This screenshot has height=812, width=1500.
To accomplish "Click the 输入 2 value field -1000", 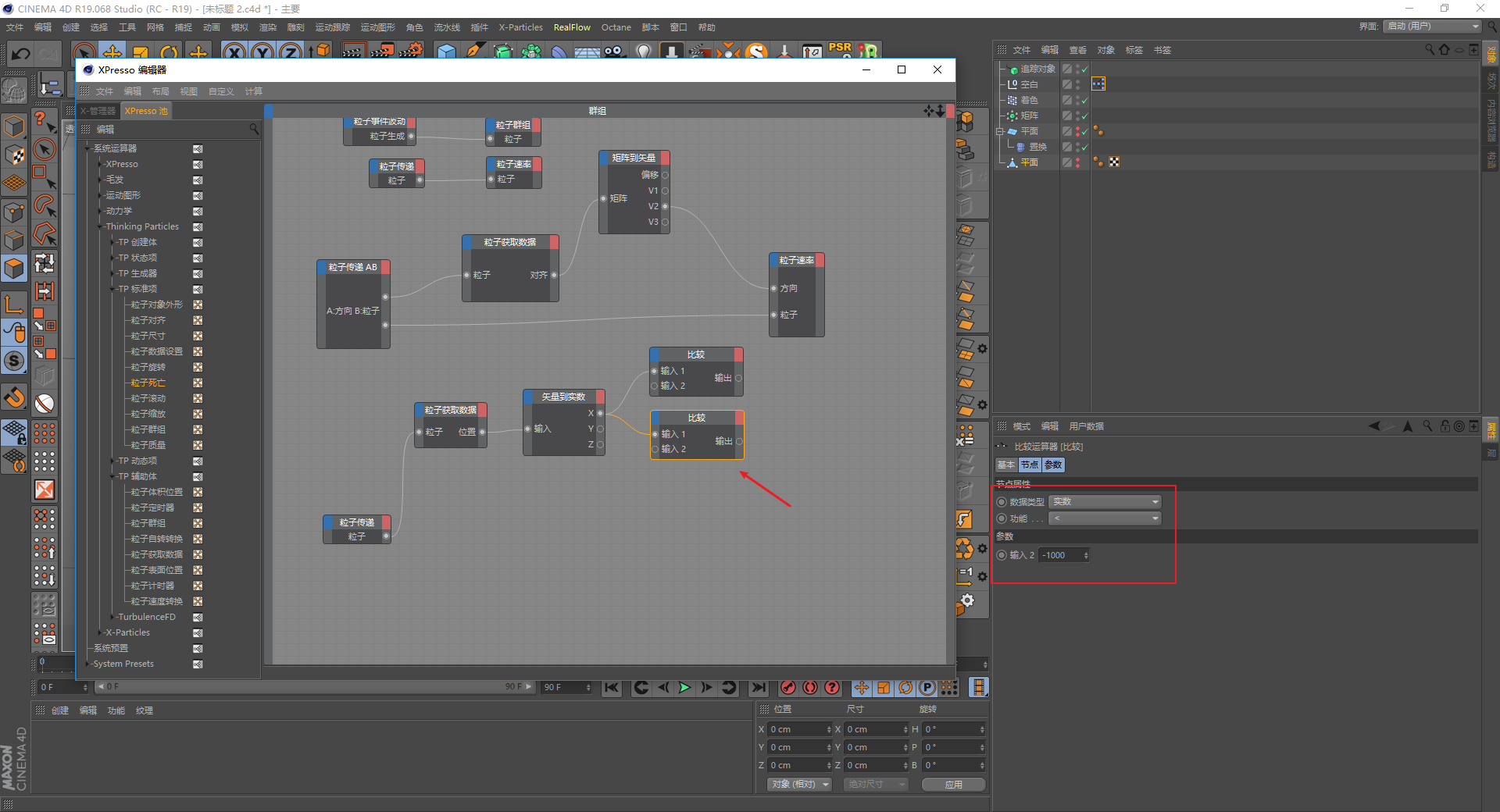I will tap(1064, 555).
